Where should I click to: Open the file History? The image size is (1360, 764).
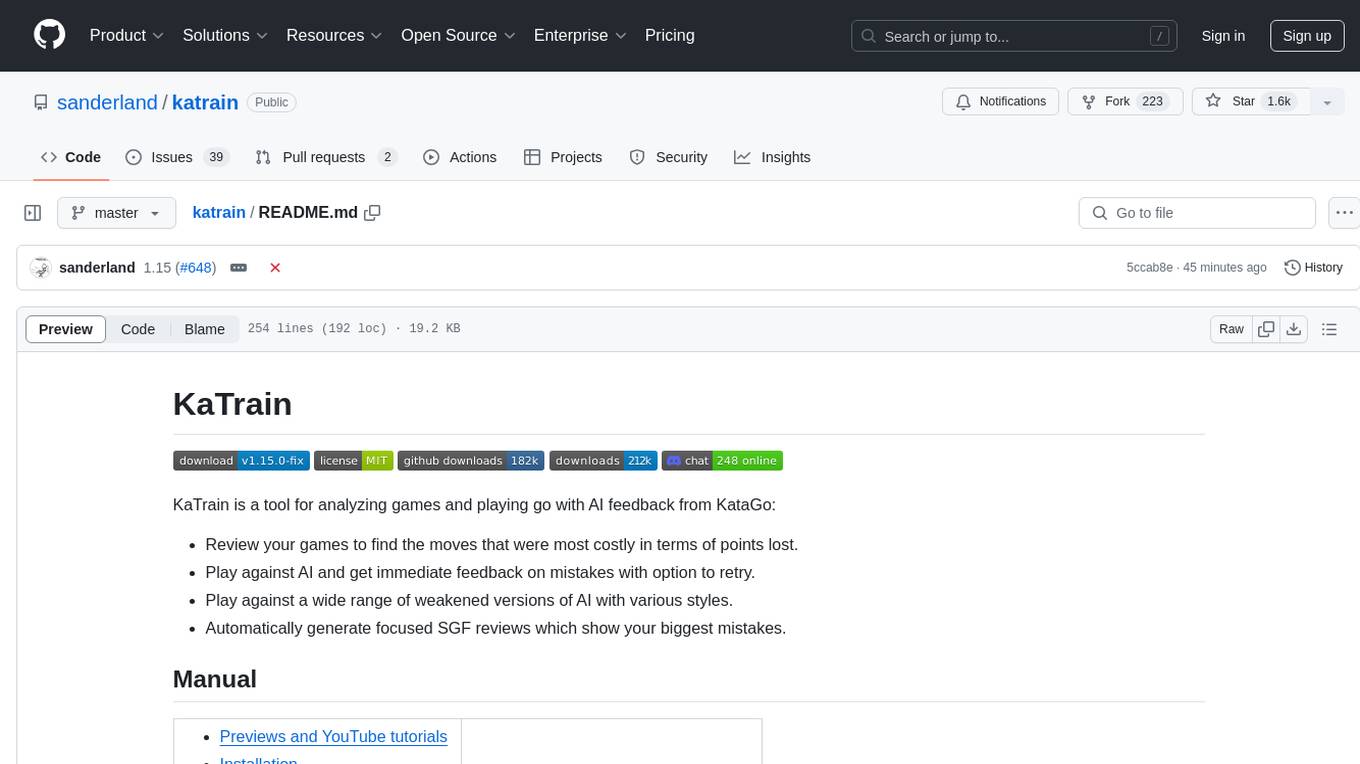(x=1313, y=268)
